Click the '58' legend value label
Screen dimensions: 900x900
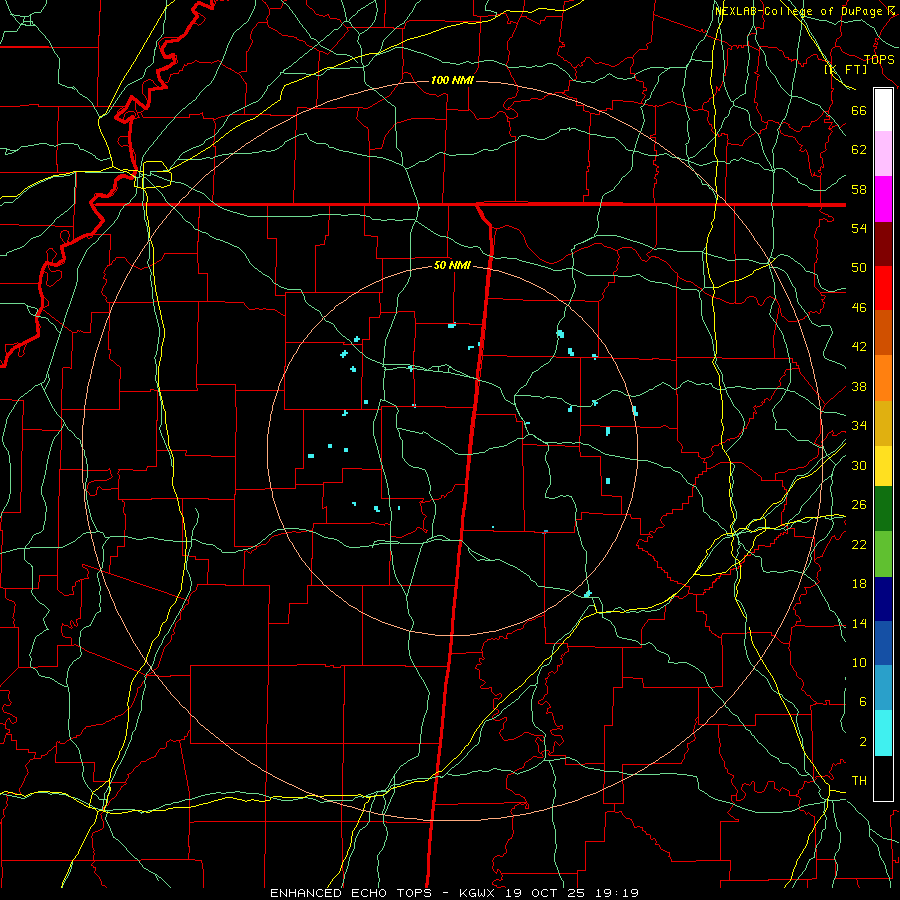click(859, 189)
